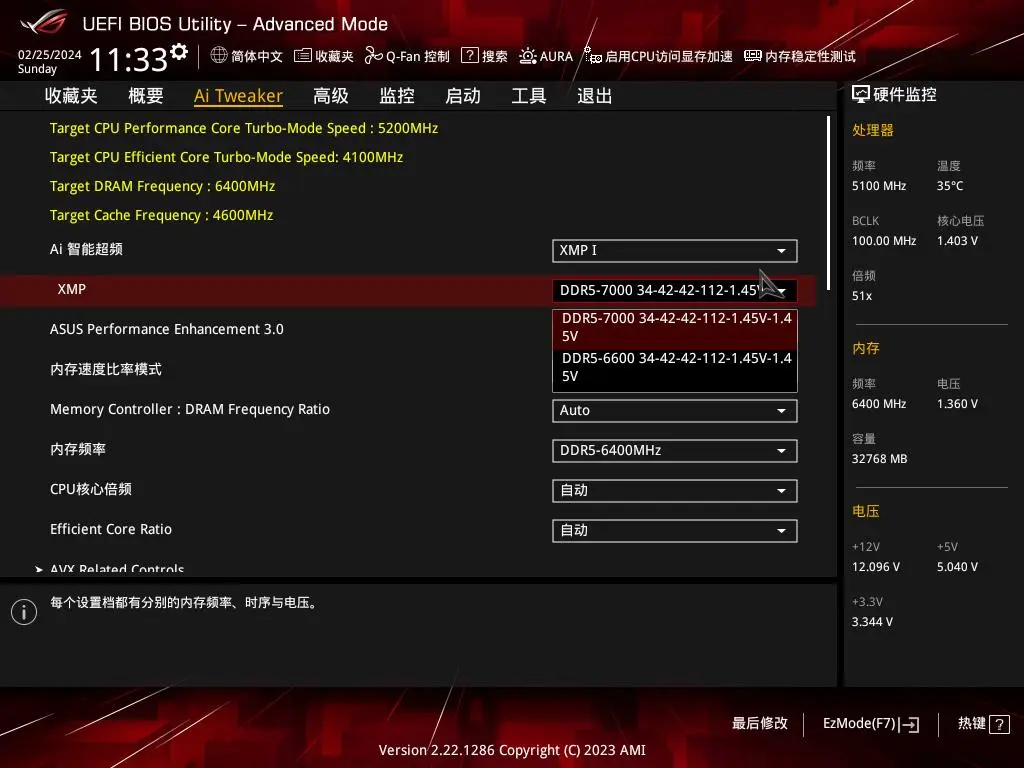Viewport: 1024px width, 768px height.
Task: Open AURA lighting icon
Action: pyautogui.click(x=527, y=56)
